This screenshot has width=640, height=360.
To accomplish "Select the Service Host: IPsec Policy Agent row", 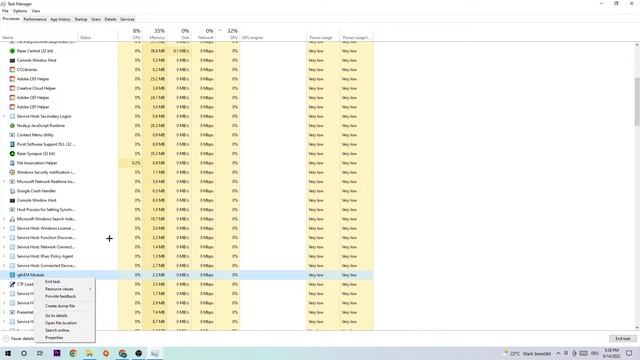I will [187, 256].
